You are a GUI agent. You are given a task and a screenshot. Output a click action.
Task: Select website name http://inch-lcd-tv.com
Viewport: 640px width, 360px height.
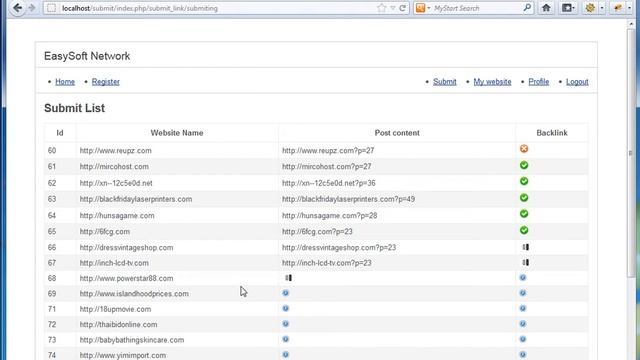point(114,263)
